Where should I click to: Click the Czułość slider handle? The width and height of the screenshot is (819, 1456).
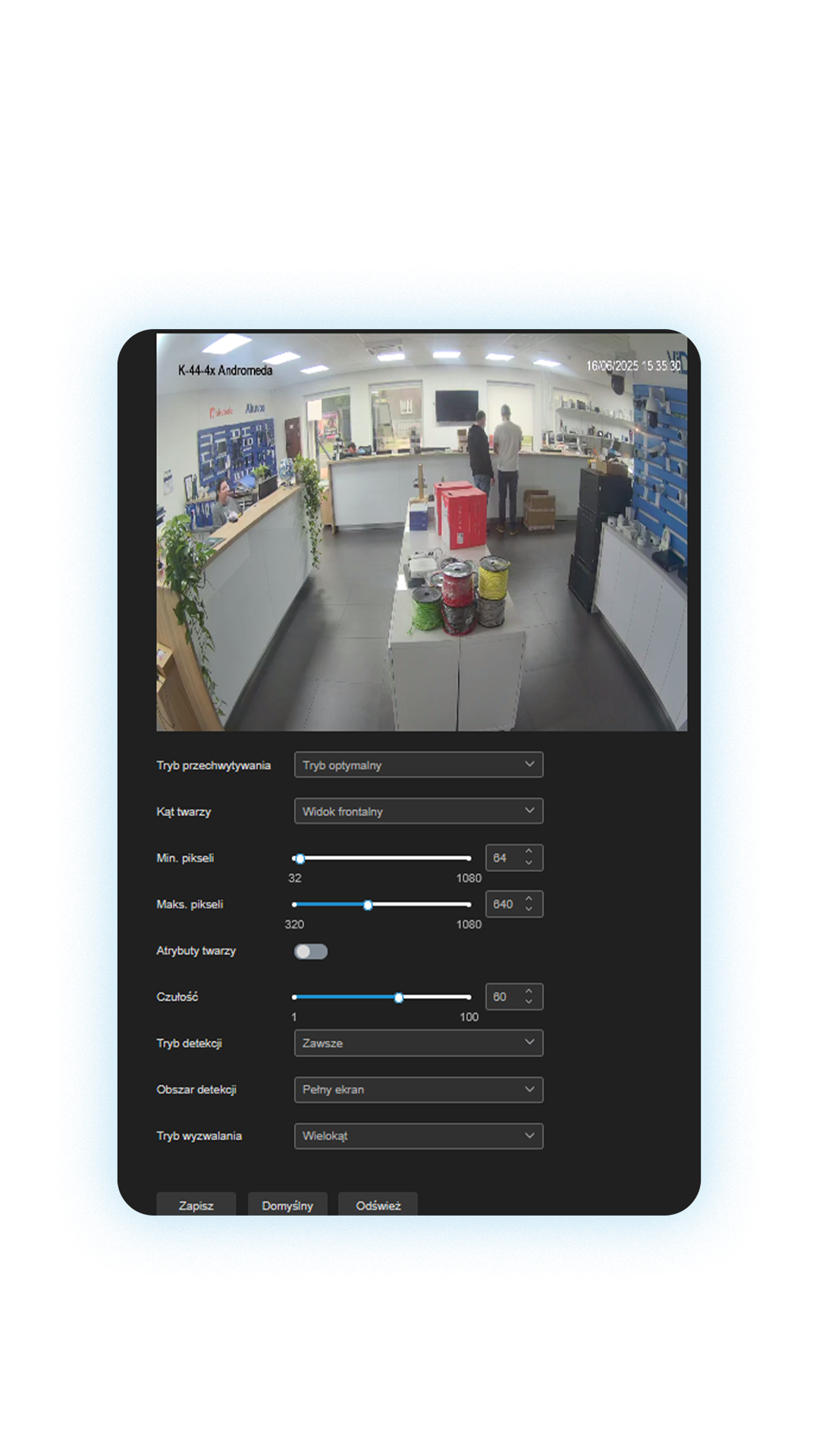pos(399,997)
